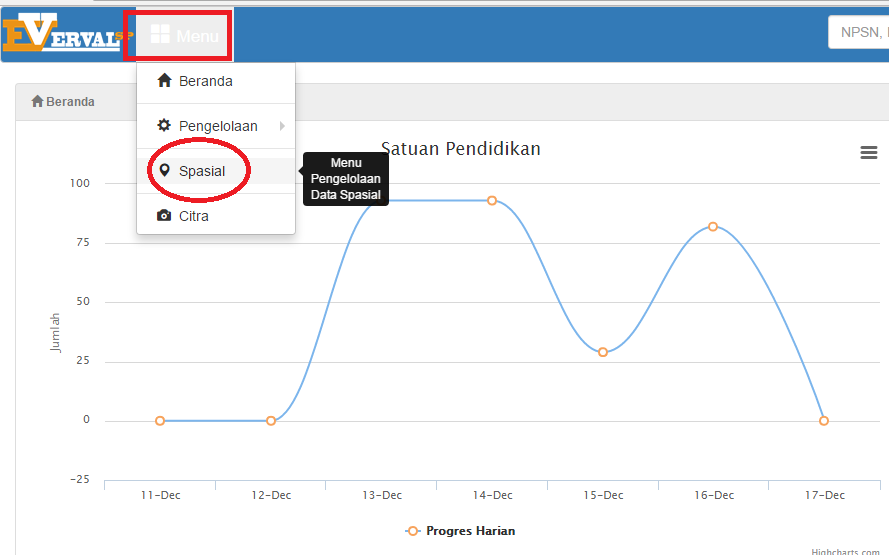Toggle the Progres Harian legend series
Image resolution: width=889 pixels, height=555 pixels.
coord(460,531)
